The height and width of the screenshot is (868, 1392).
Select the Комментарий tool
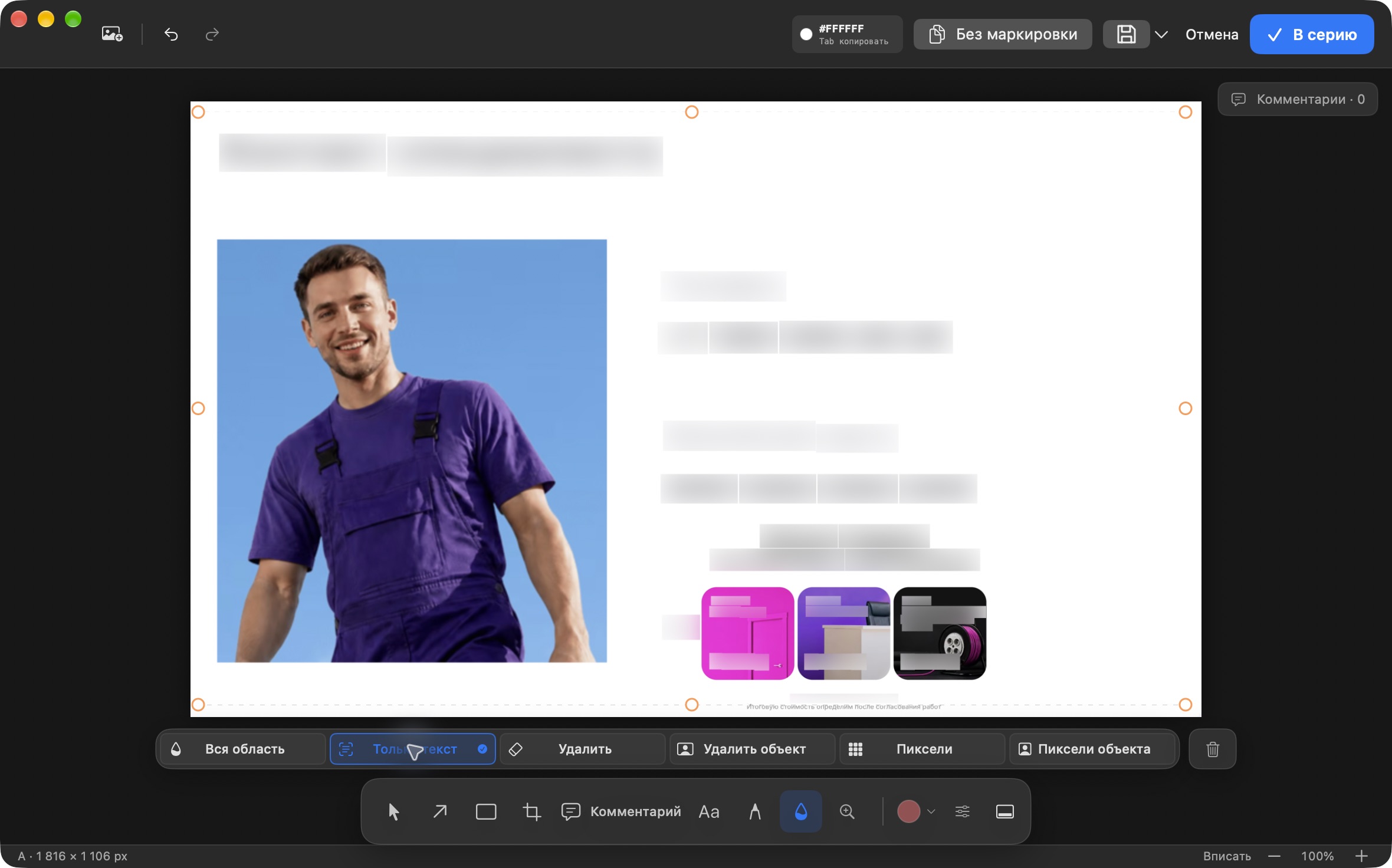[x=621, y=811]
